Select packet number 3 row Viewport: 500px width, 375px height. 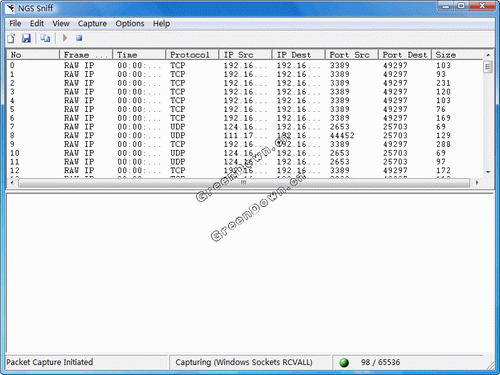tap(245, 92)
